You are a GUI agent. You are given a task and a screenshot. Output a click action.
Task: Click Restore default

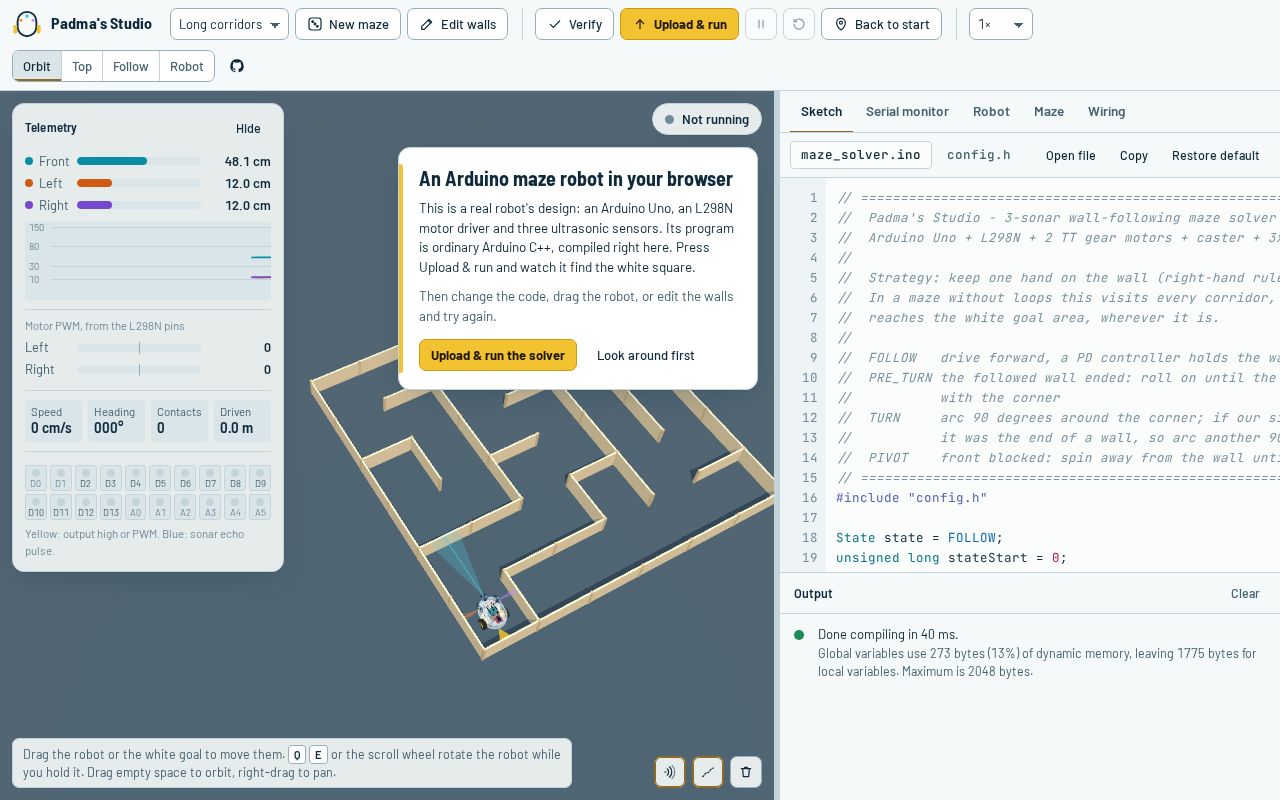(1215, 155)
